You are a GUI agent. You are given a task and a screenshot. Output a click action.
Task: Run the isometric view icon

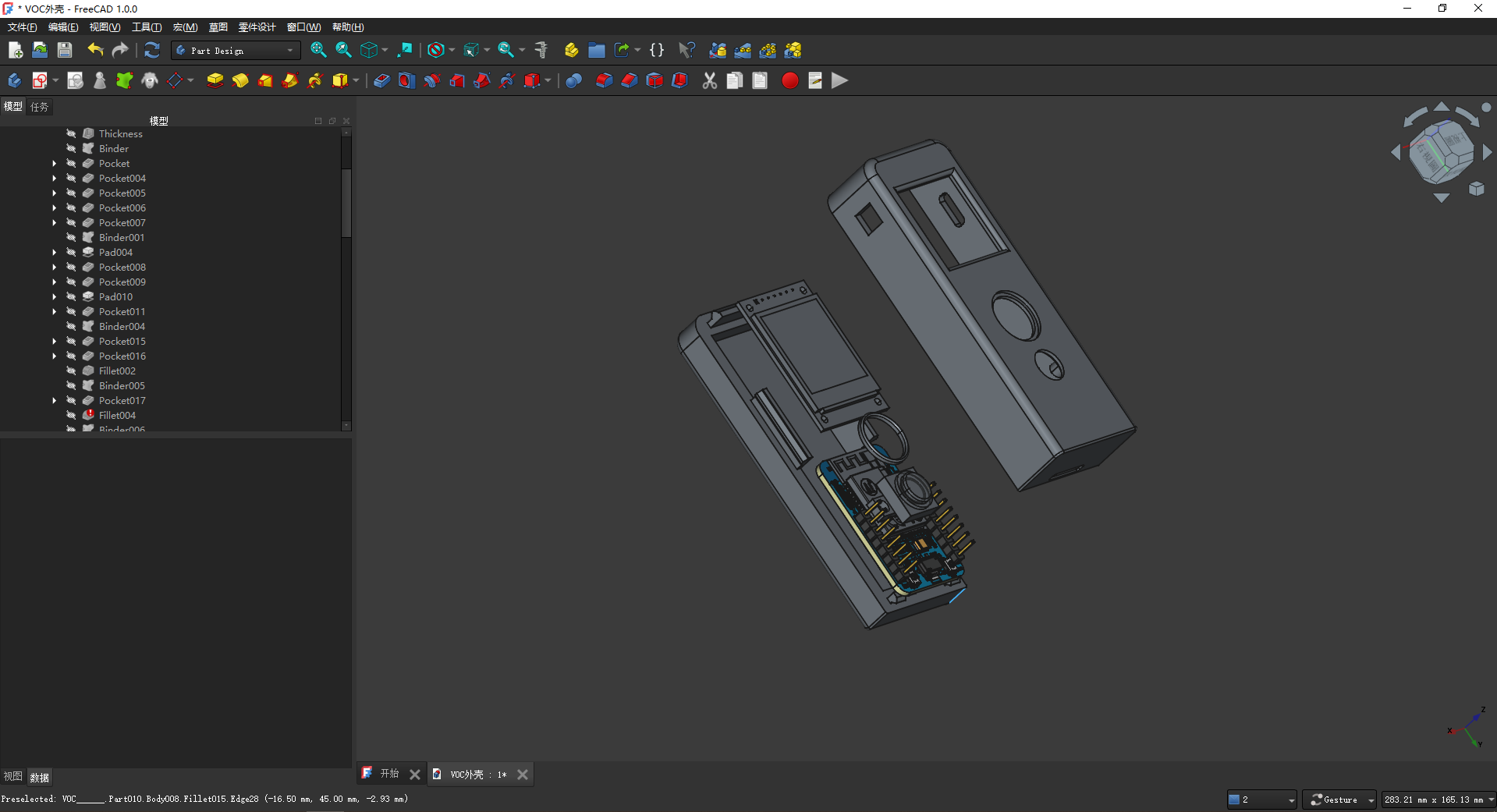370,50
